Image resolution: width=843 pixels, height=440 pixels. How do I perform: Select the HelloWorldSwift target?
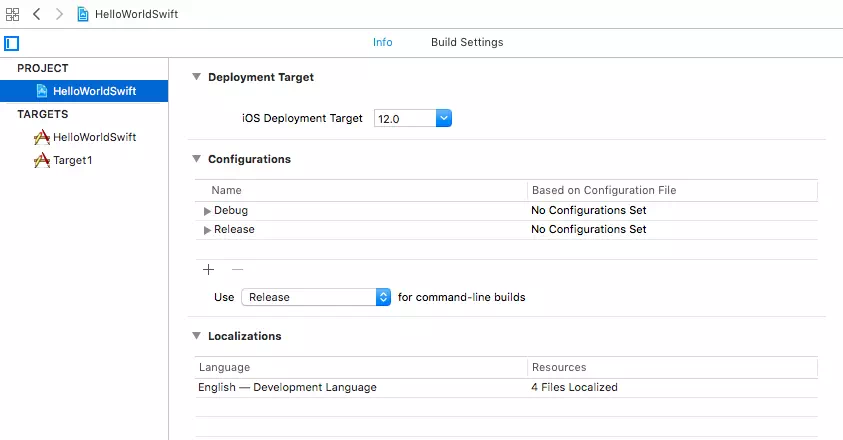[95, 137]
